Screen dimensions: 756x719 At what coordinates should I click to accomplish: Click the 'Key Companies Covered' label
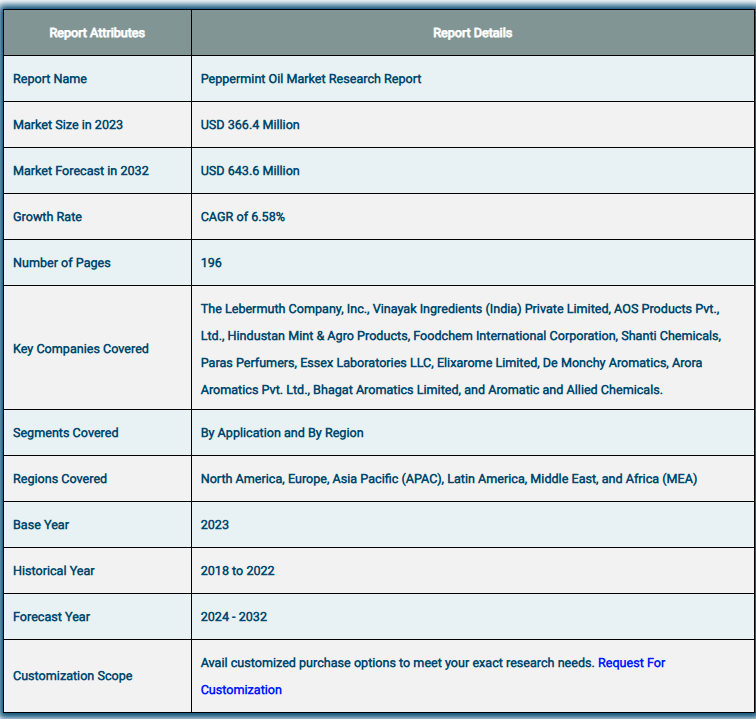[81, 349]
